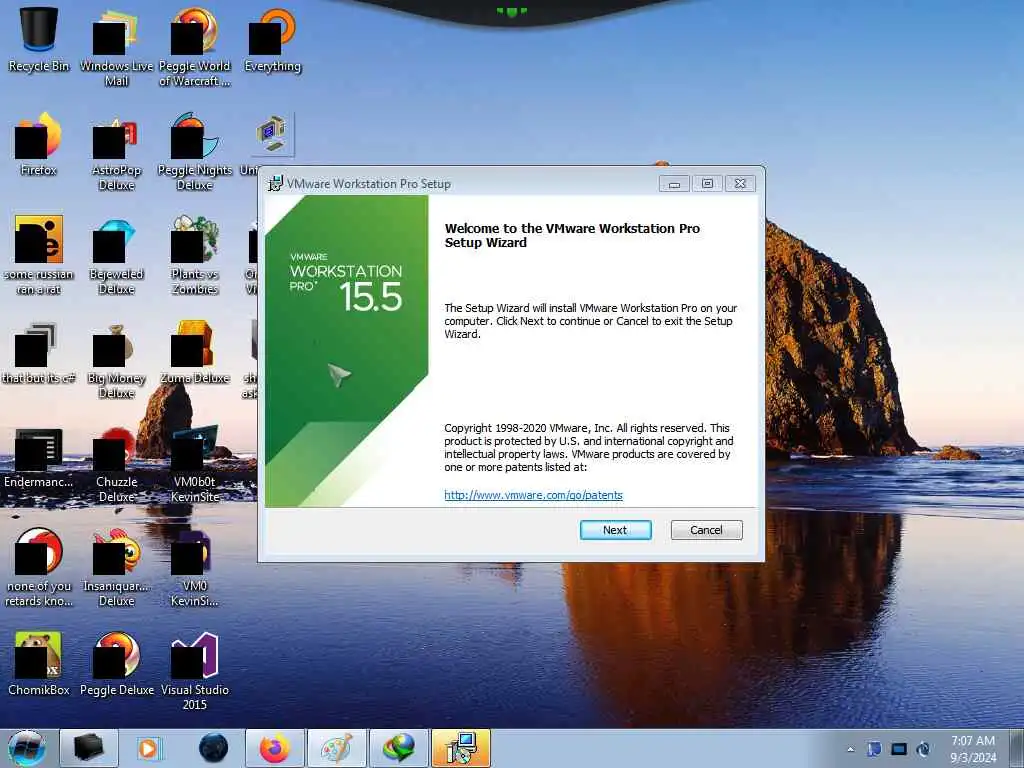The width and height of the screenshot is (1024, 768).
Task: Select the Peggle Deluxe desktop icon
Action: pos(116,664)
